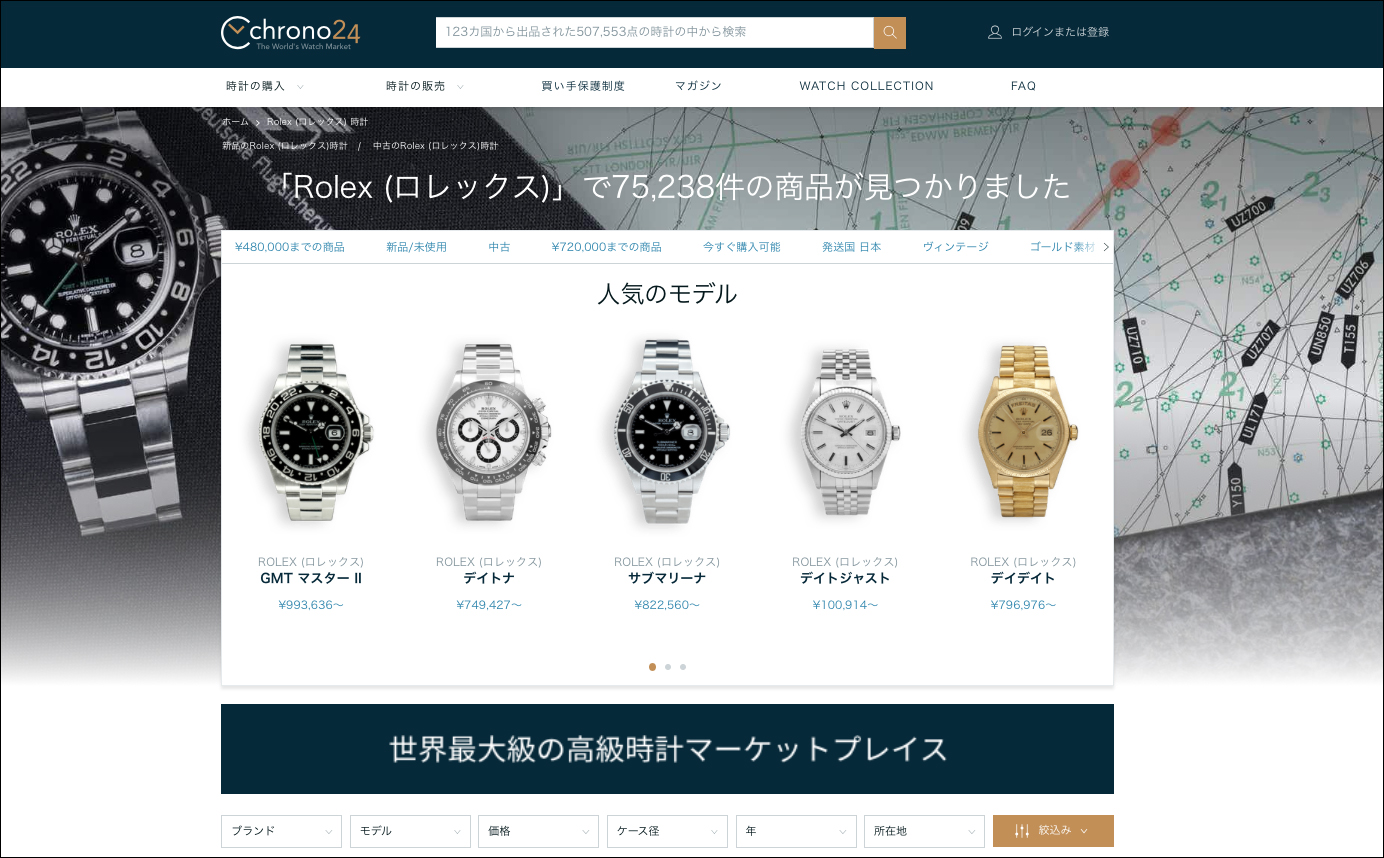
Task: Click the right arrow in the filter chips row
Action: (x=1106, y=247)
